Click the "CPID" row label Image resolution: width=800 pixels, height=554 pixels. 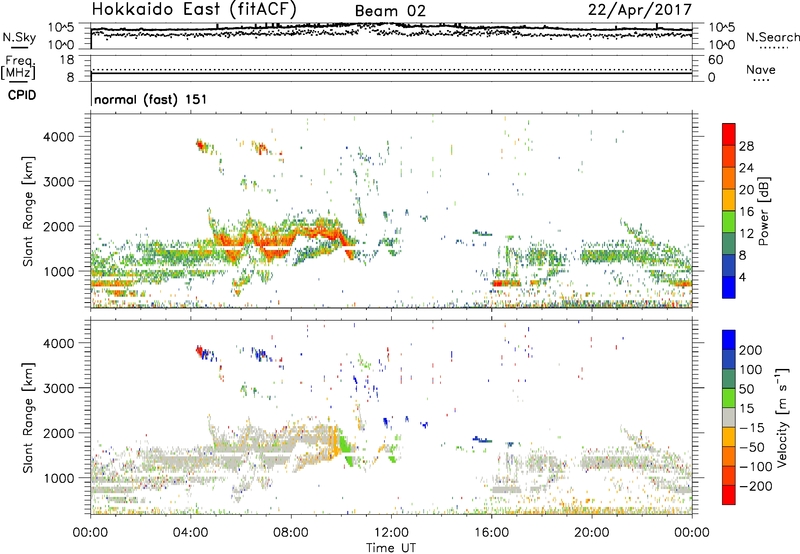22,95
